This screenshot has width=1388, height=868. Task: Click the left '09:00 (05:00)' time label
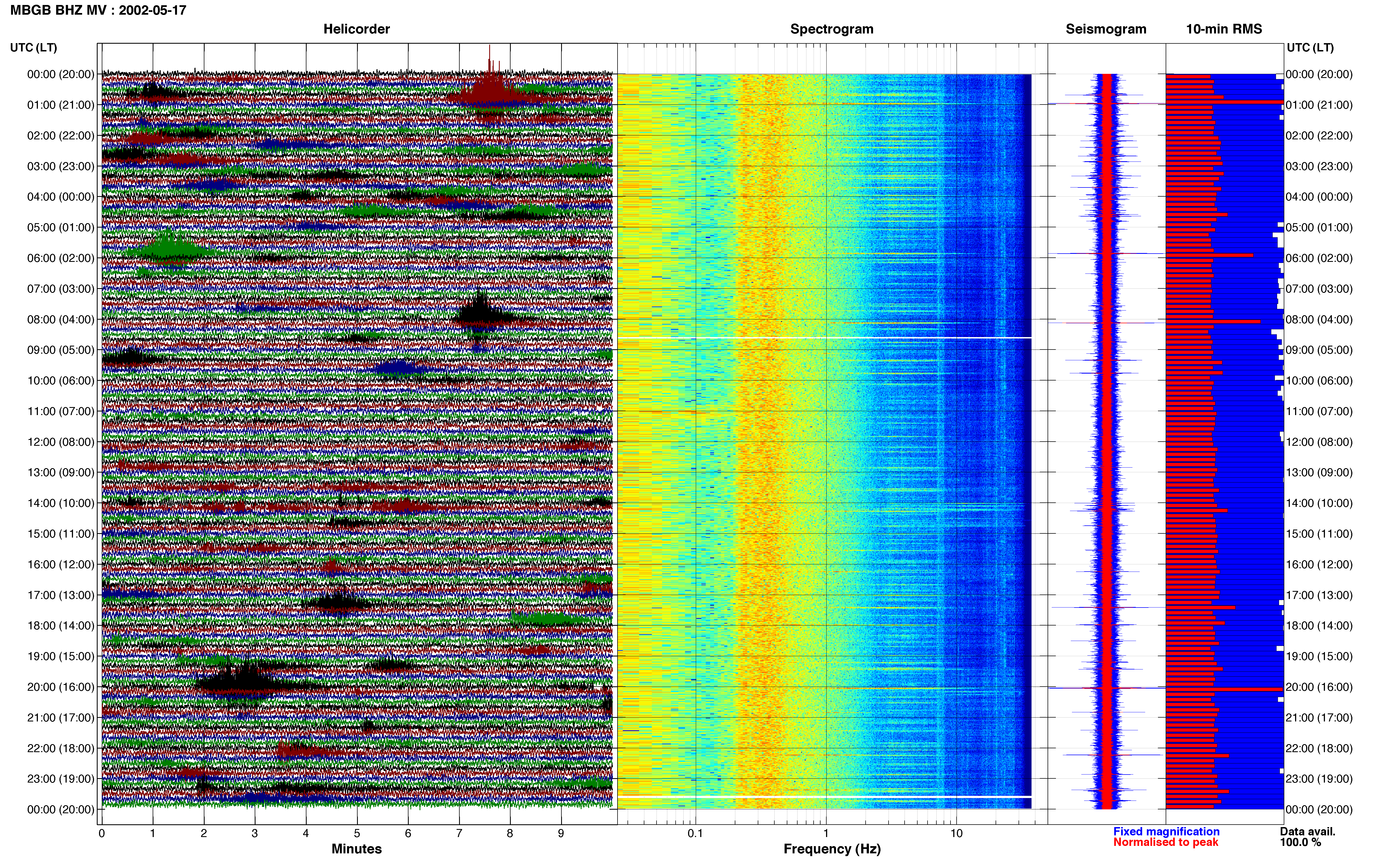point(60,350)
